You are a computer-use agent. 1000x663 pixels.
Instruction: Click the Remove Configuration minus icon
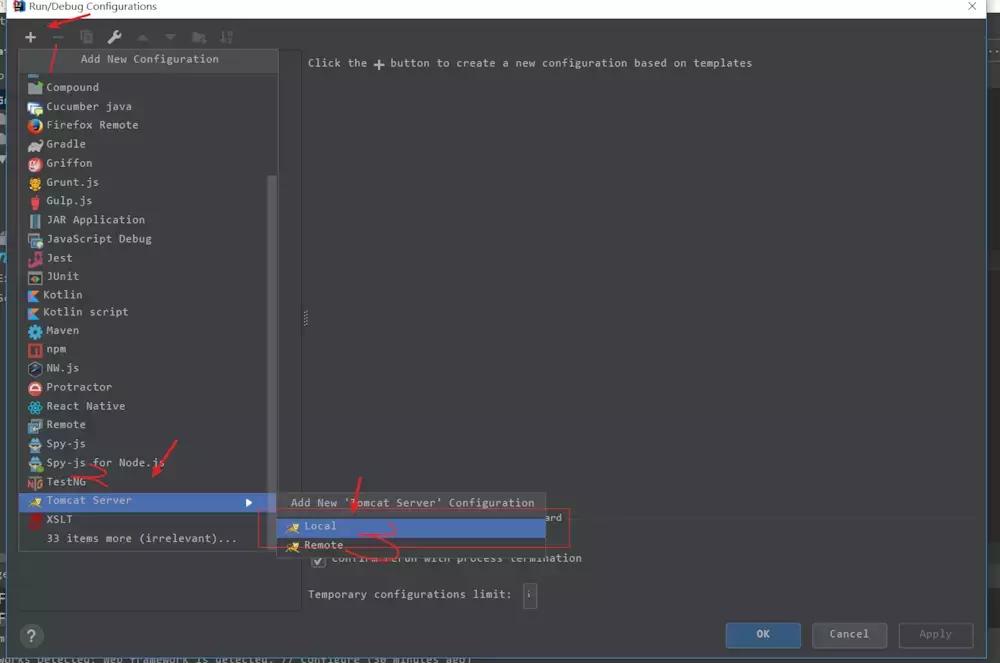tap(58, 38)
